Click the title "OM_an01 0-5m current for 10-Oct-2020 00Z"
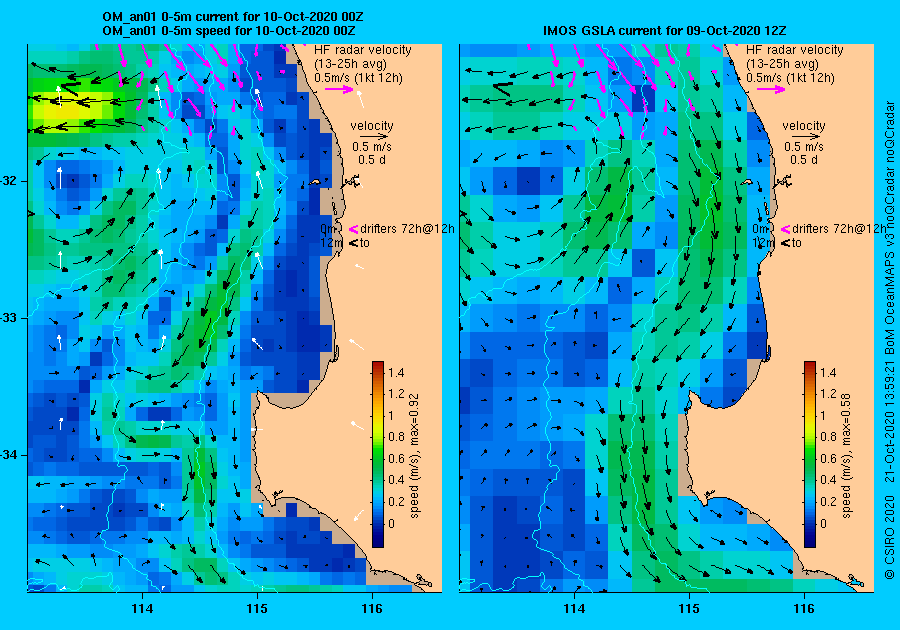 pyautogui.click(x=232, y=17)
